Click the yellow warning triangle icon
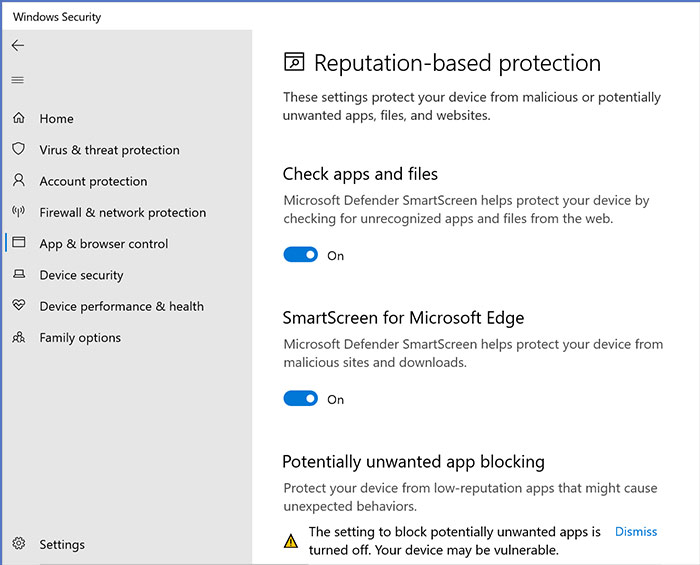Viewport: 700px width, 565px height. tap(291, 541)
